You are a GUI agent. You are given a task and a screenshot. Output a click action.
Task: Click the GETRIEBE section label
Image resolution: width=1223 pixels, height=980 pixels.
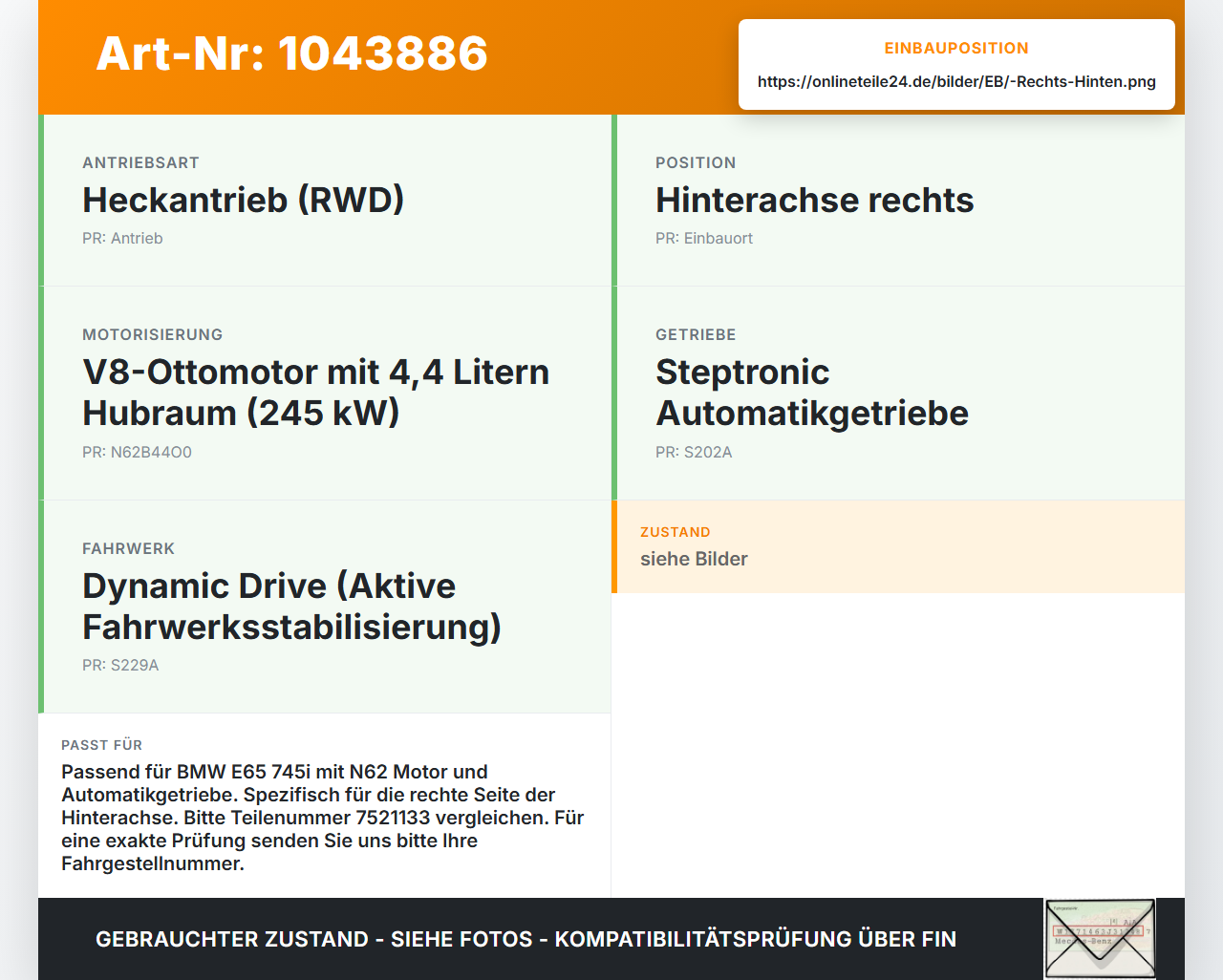tap(696, 334)
